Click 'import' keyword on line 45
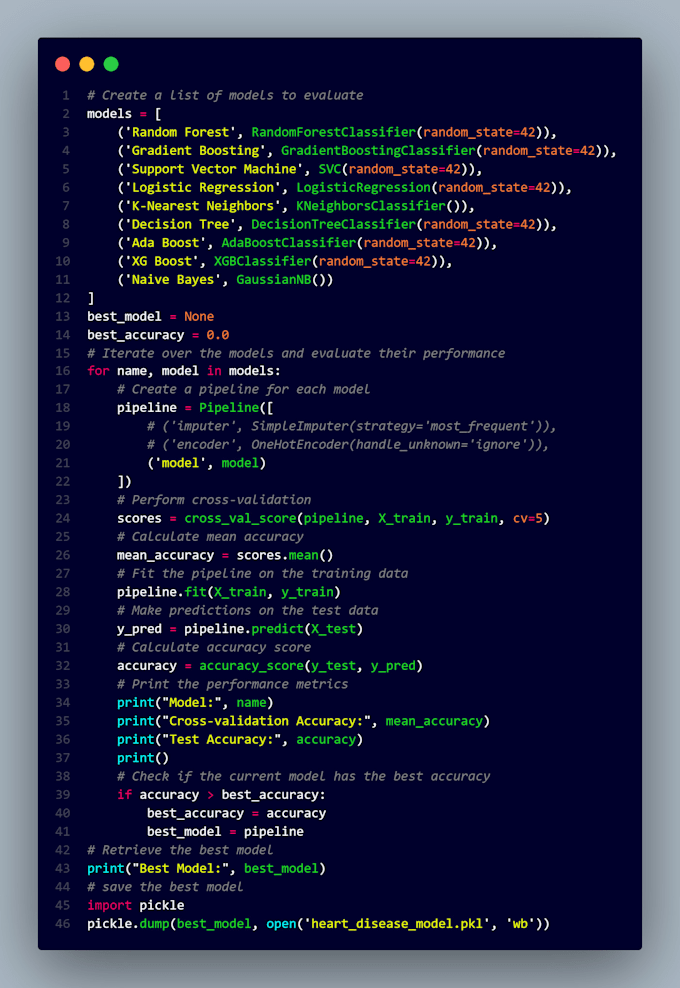 click(x=109, y=905)
